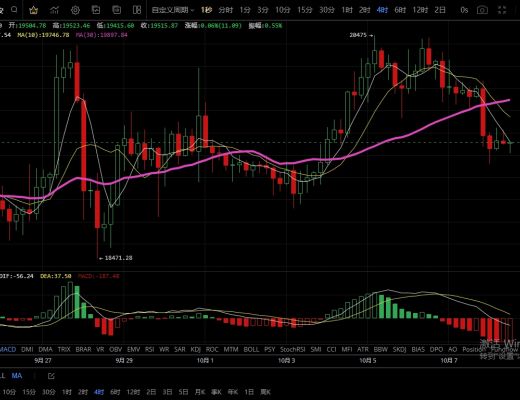Image resolution: width=520 pixels, height=400 pixels.
Task: Select the CCI indicator tab
Action: click(x=331, y=349)
